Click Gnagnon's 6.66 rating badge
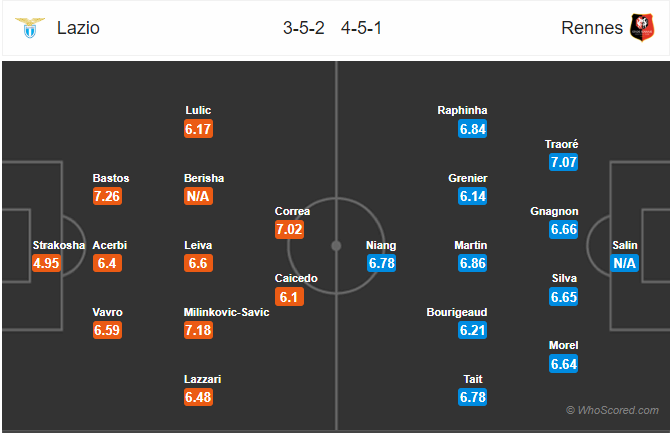Image resolution: width=671 pixels, height=433 pixels. (563, 229)
